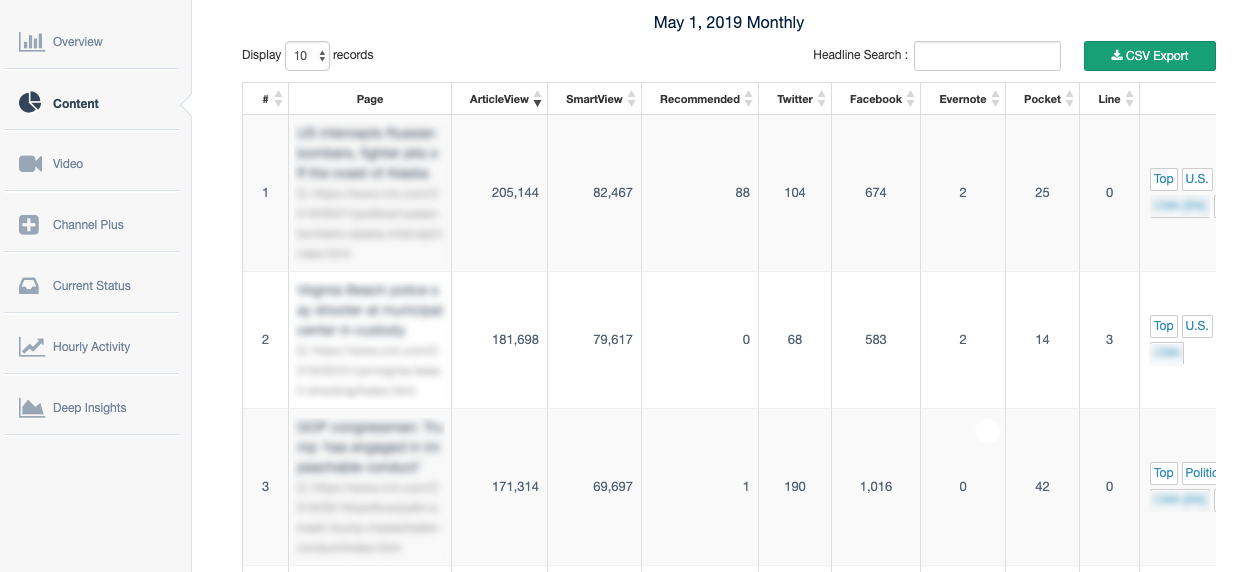Sort by the Recommended column

[700, 99]
